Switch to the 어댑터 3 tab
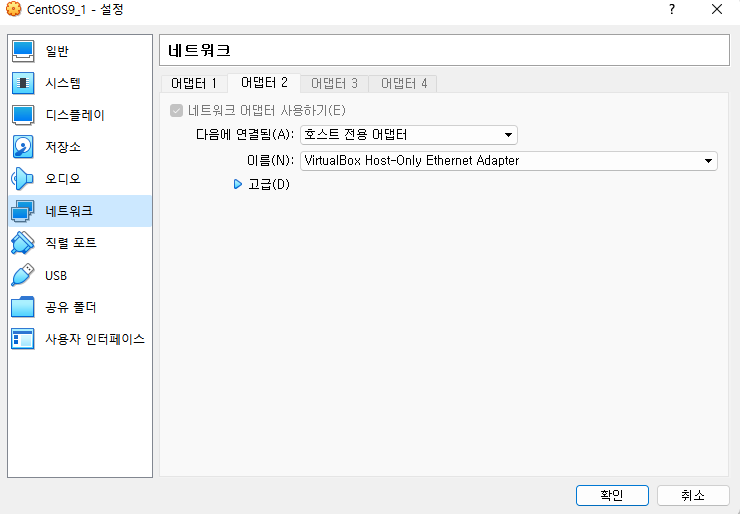The height and width of the screenshot is (514, 740). 334,84
